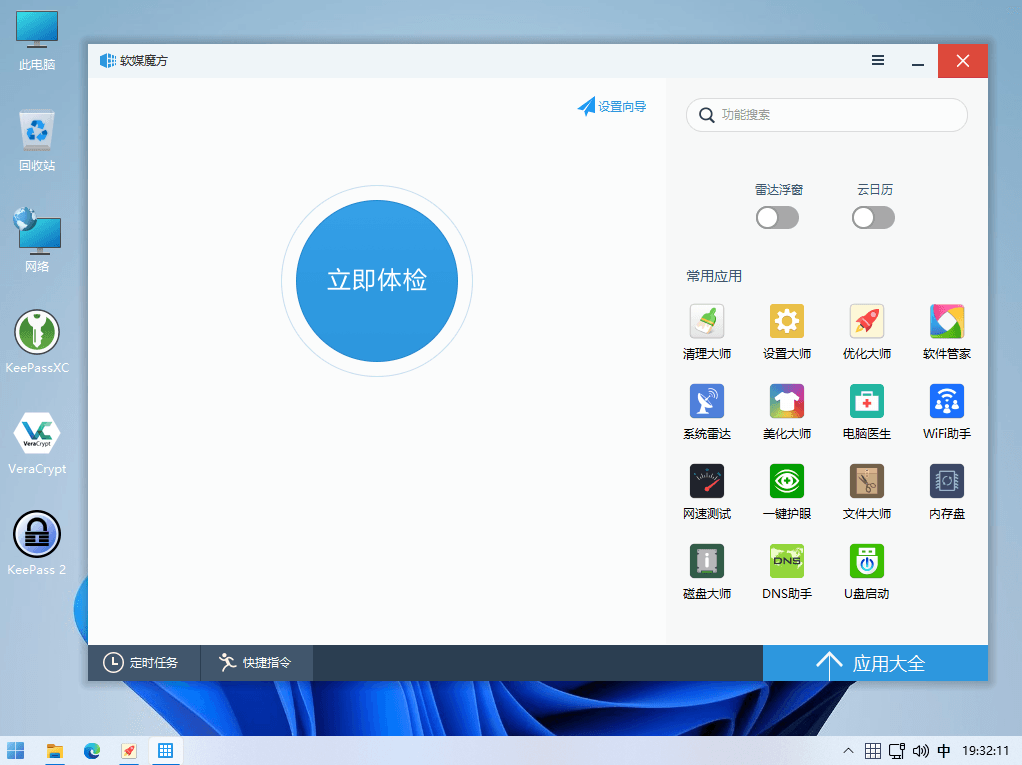Image resolution: width=1022 pixels, height=765 pixels.
Task: Open the clock showing 19:32:11
Action: pos(986,751)
